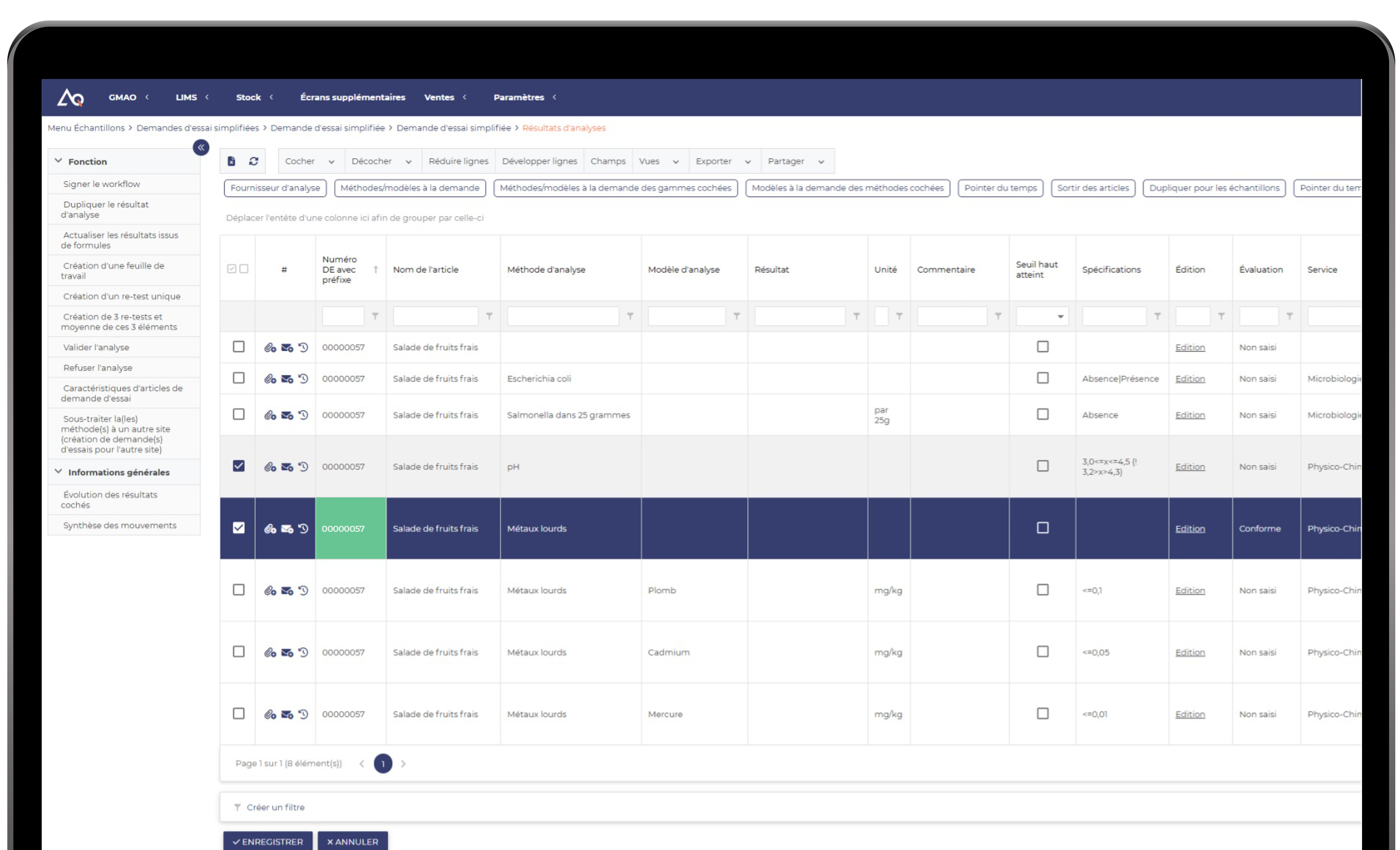Open history icon on the Mercure row
This screenshot has height=850, width=1400.
click(x=303, y=714)
